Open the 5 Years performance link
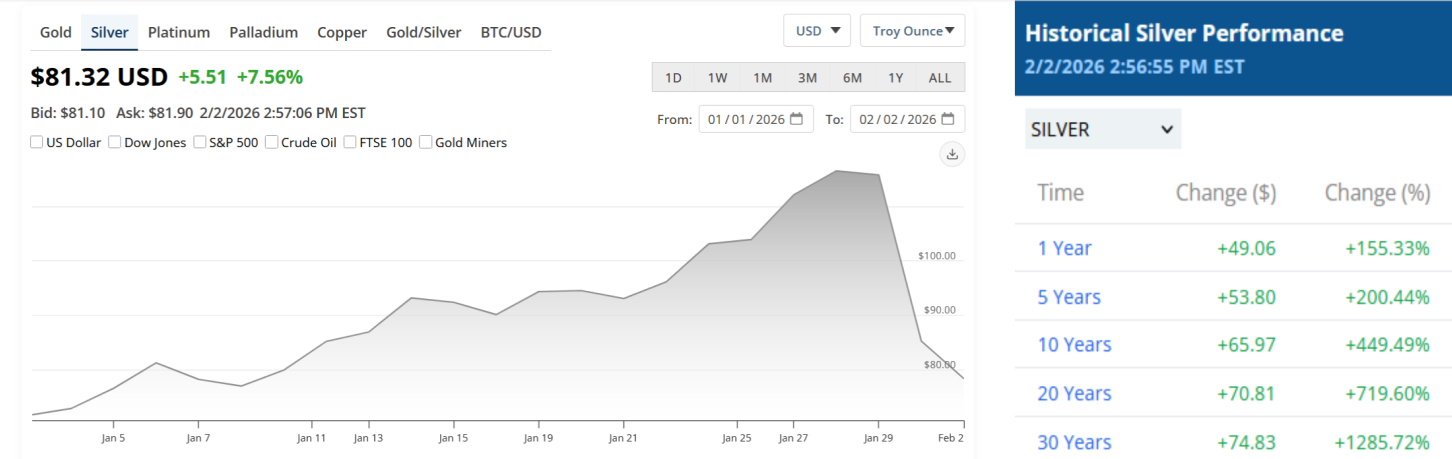The width and height of the screenshot is (1452, 459). 1069,297
